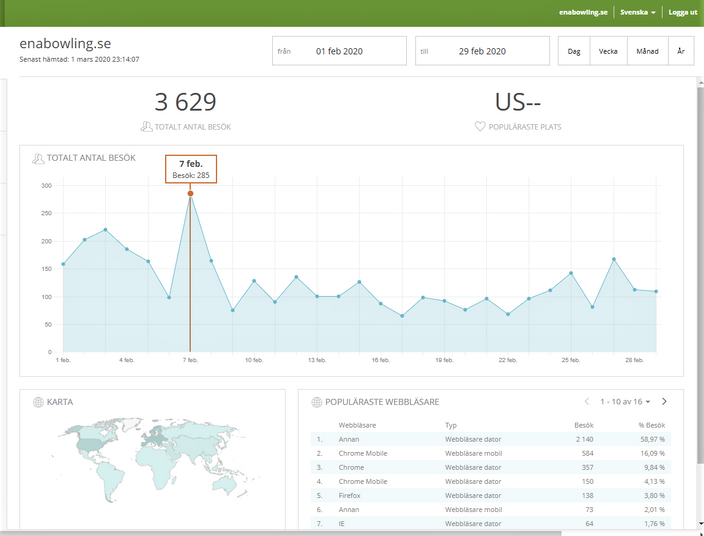The image size is (704, 536).
Task: Click the Senast hämtad timestamp text
Action: click(x=79, y=59)
